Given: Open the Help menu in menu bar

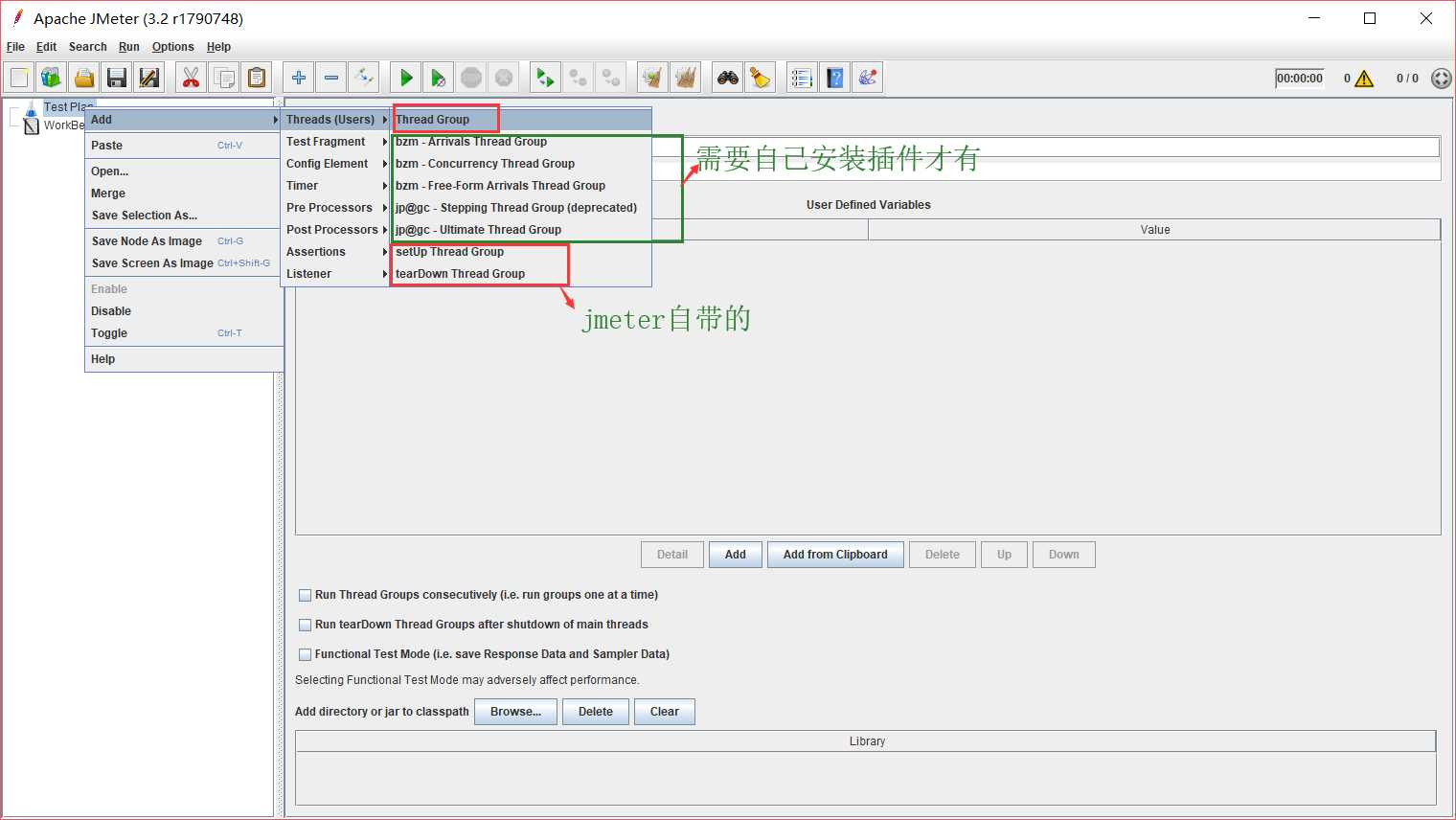Looking at the screenshot, I should pos(218,47).
